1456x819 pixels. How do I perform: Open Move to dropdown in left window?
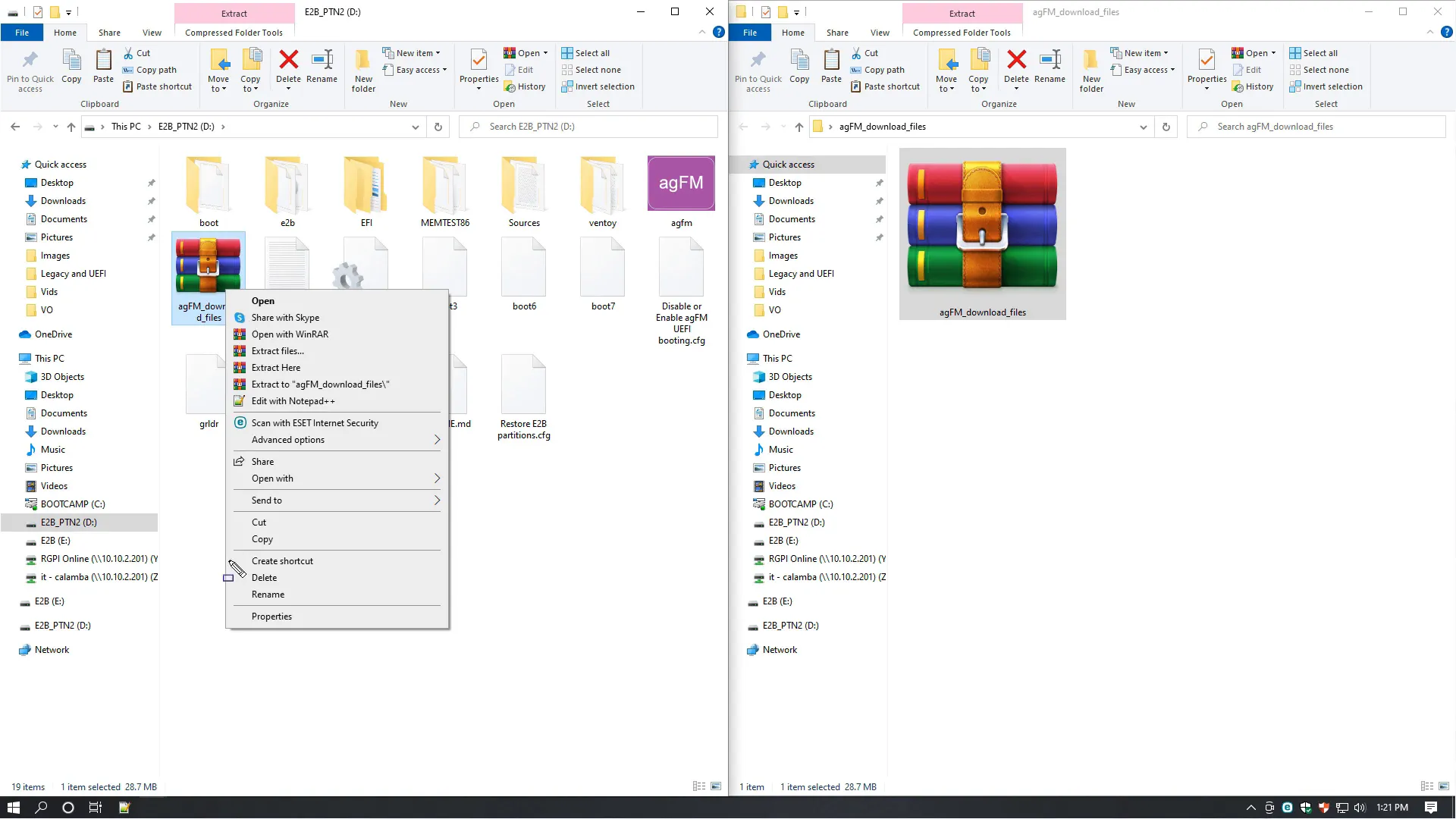click(218, 83)
